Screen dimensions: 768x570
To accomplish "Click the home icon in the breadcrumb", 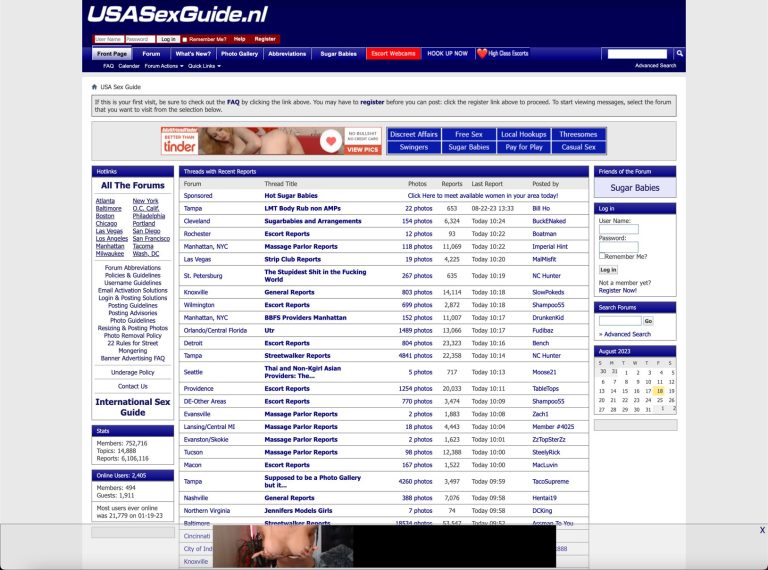I will 94,87.
